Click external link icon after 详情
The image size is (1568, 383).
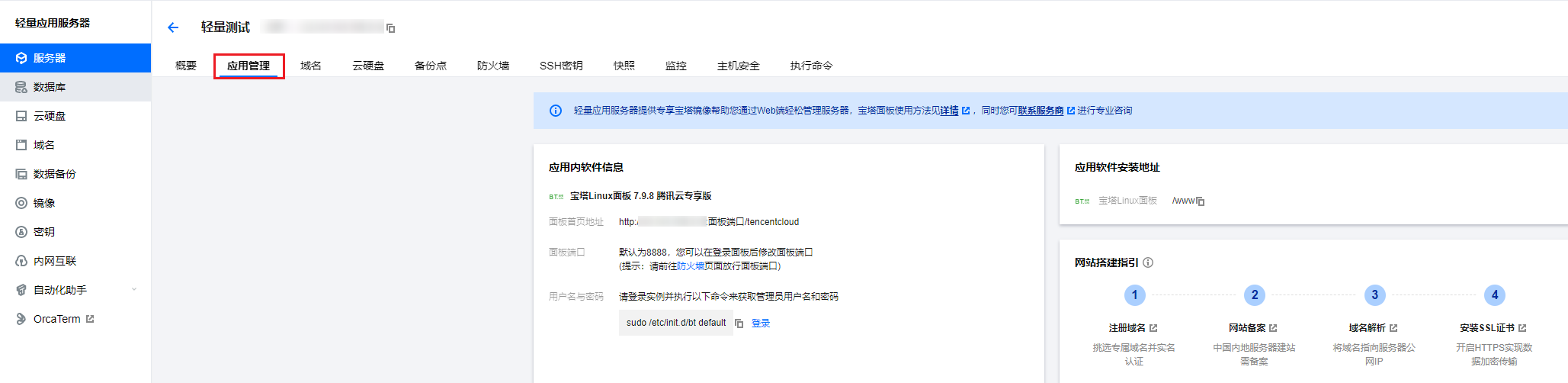(966, 111)
